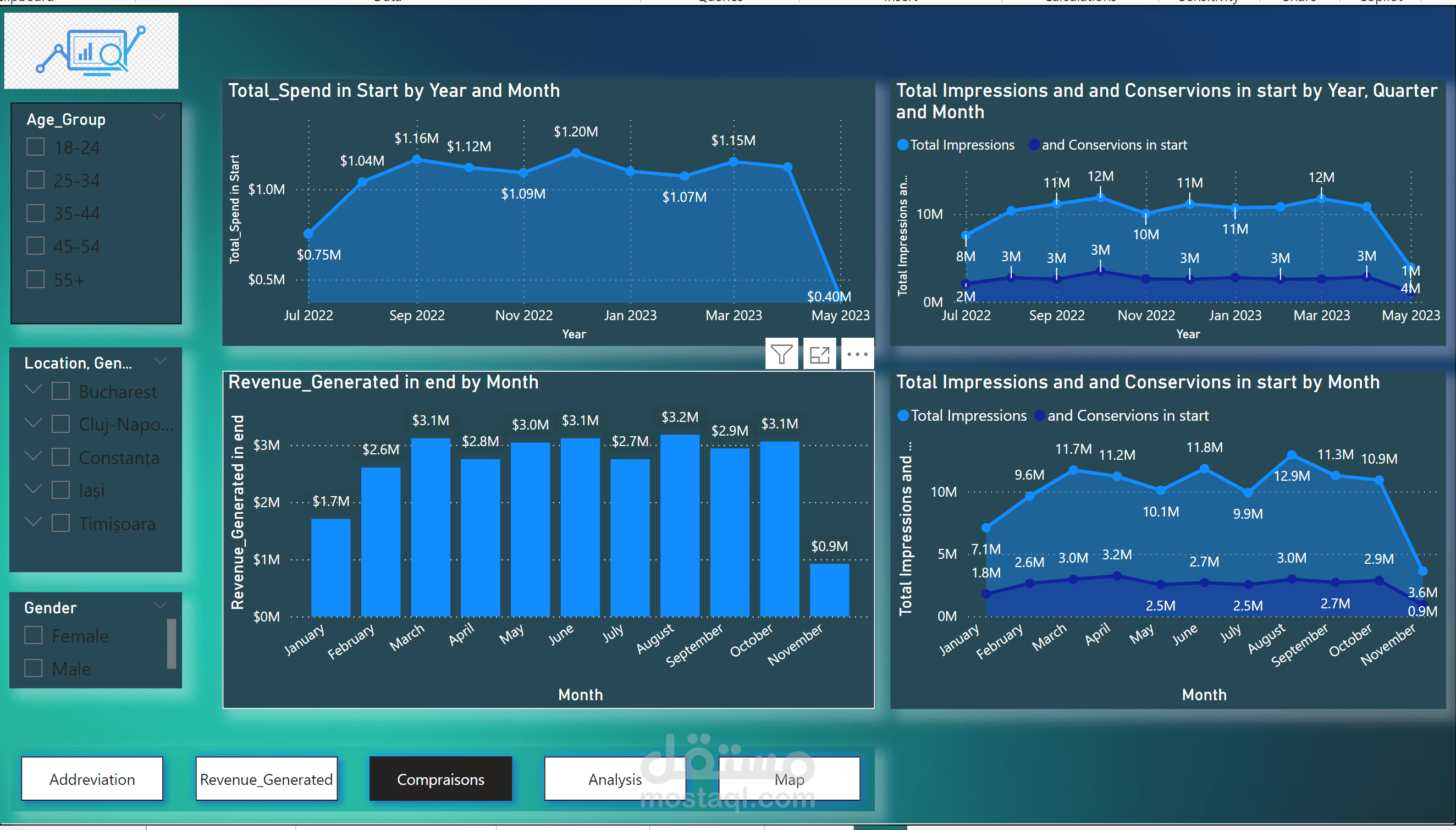
Task: Expand the Iași tree item chevron
Action: tap(34, 488)
